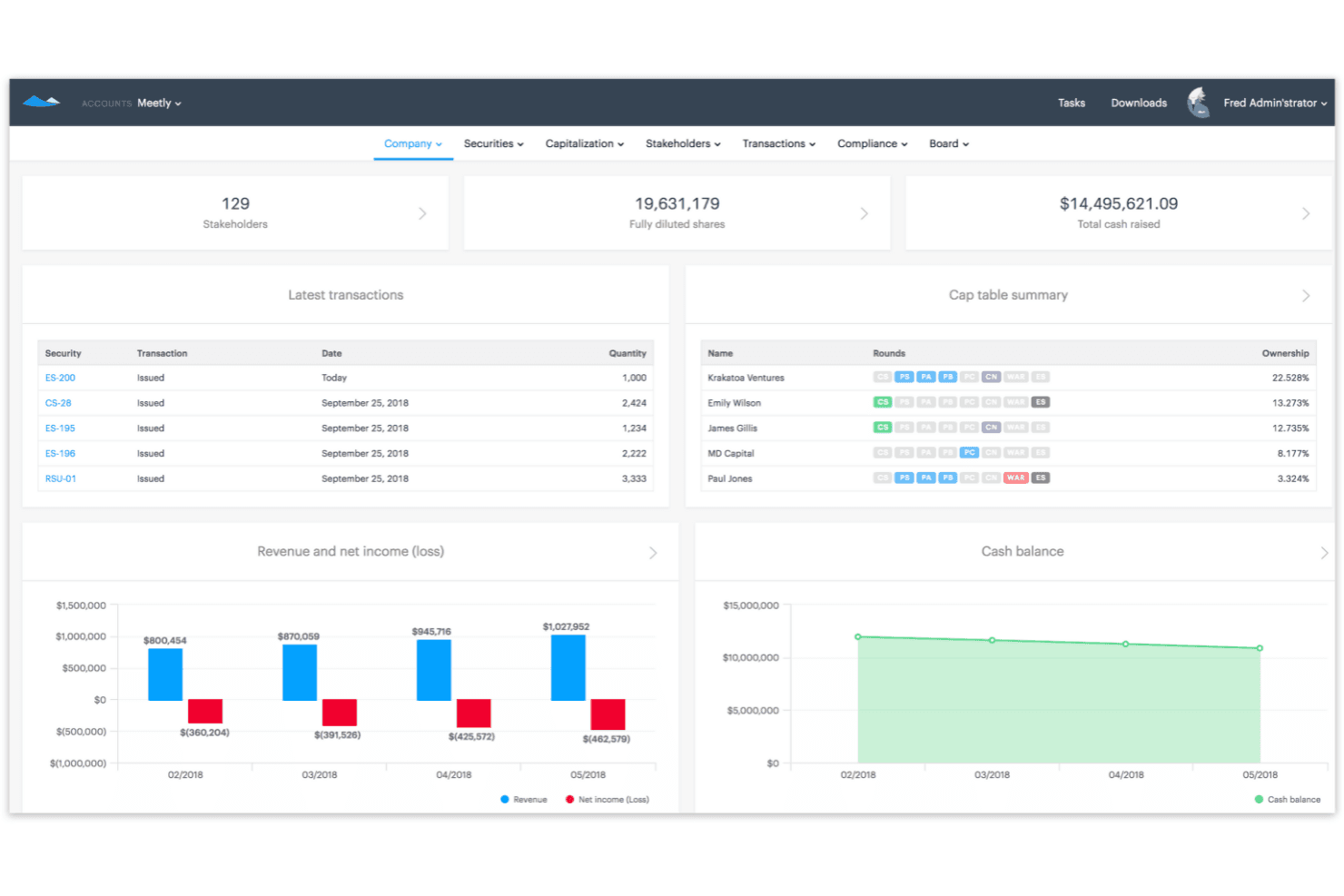The width and height of the screenshot is (1344, 896).
Task: Click the red WAR badge for Paul Jones
Action: pos(1016,478)
